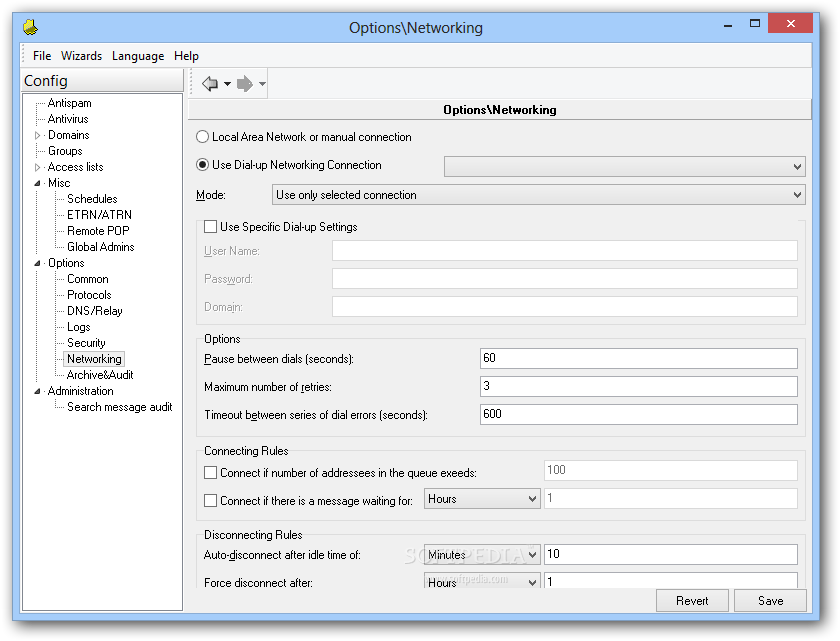
Task: Open Global Admins under Misc
Action: pos(101,247)
